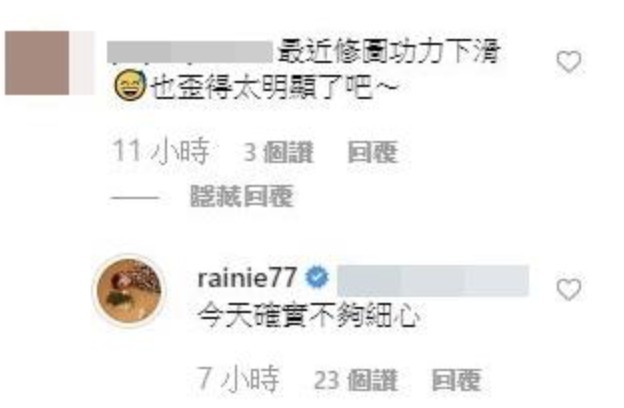The height and width of the screenshot is (408, 624).
Task: Click the dash line beside 隱藏回覆
Action: tap(135, 197)
